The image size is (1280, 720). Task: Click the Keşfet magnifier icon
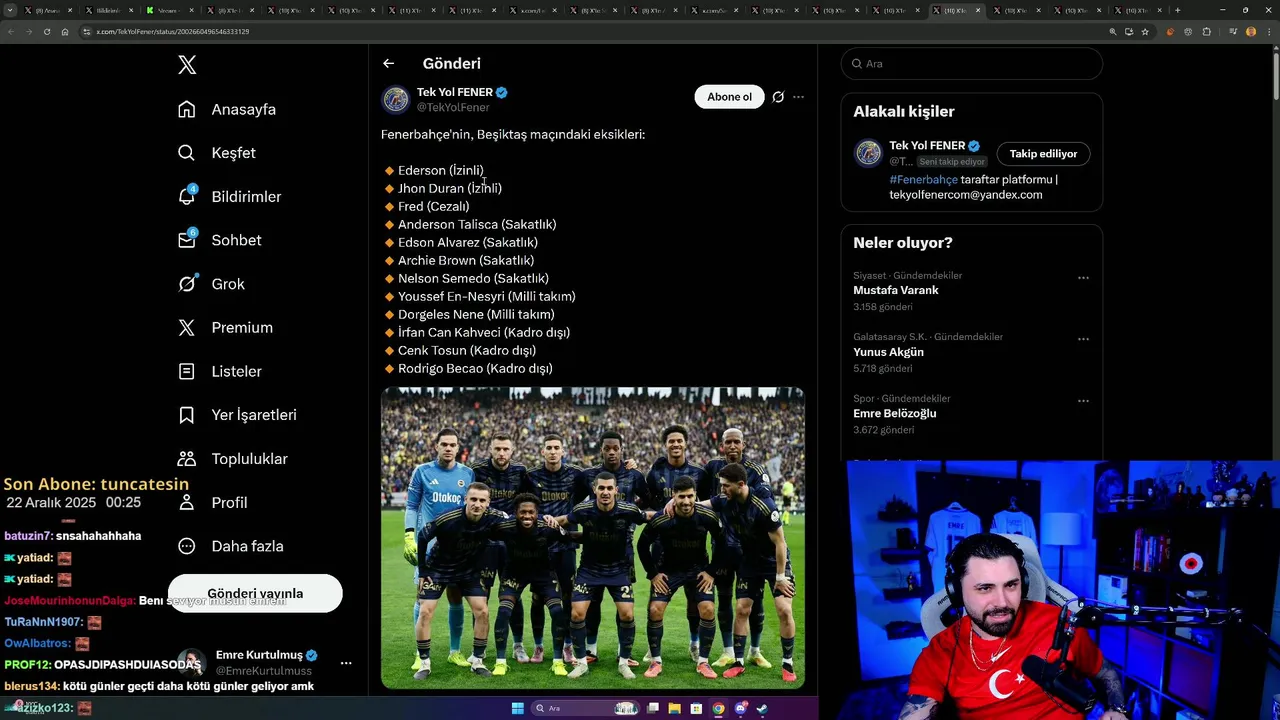click(x=187, y=153)
